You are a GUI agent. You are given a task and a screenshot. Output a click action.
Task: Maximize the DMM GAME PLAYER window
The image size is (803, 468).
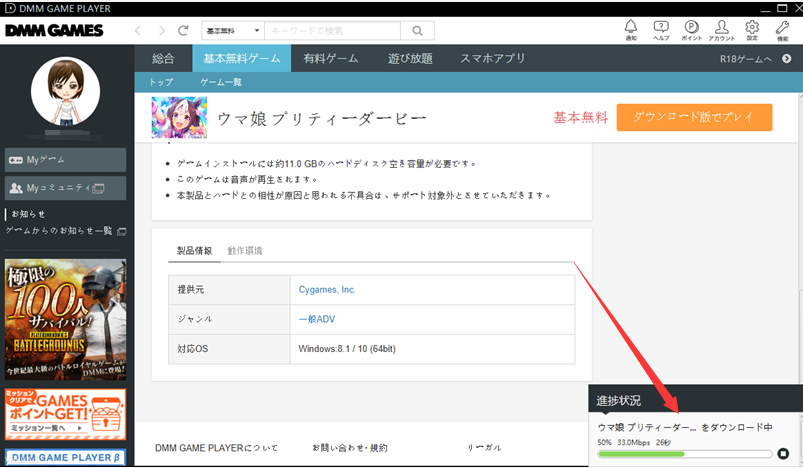point(782,8)
